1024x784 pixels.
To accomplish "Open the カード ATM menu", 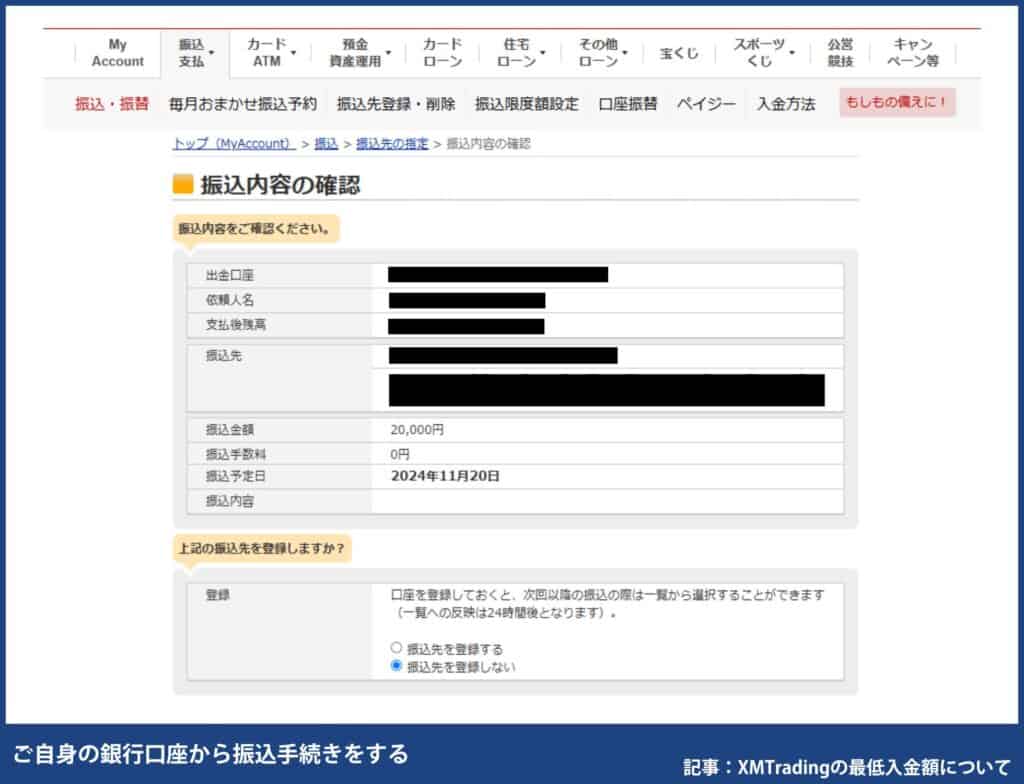I will [x=267, y=53].
